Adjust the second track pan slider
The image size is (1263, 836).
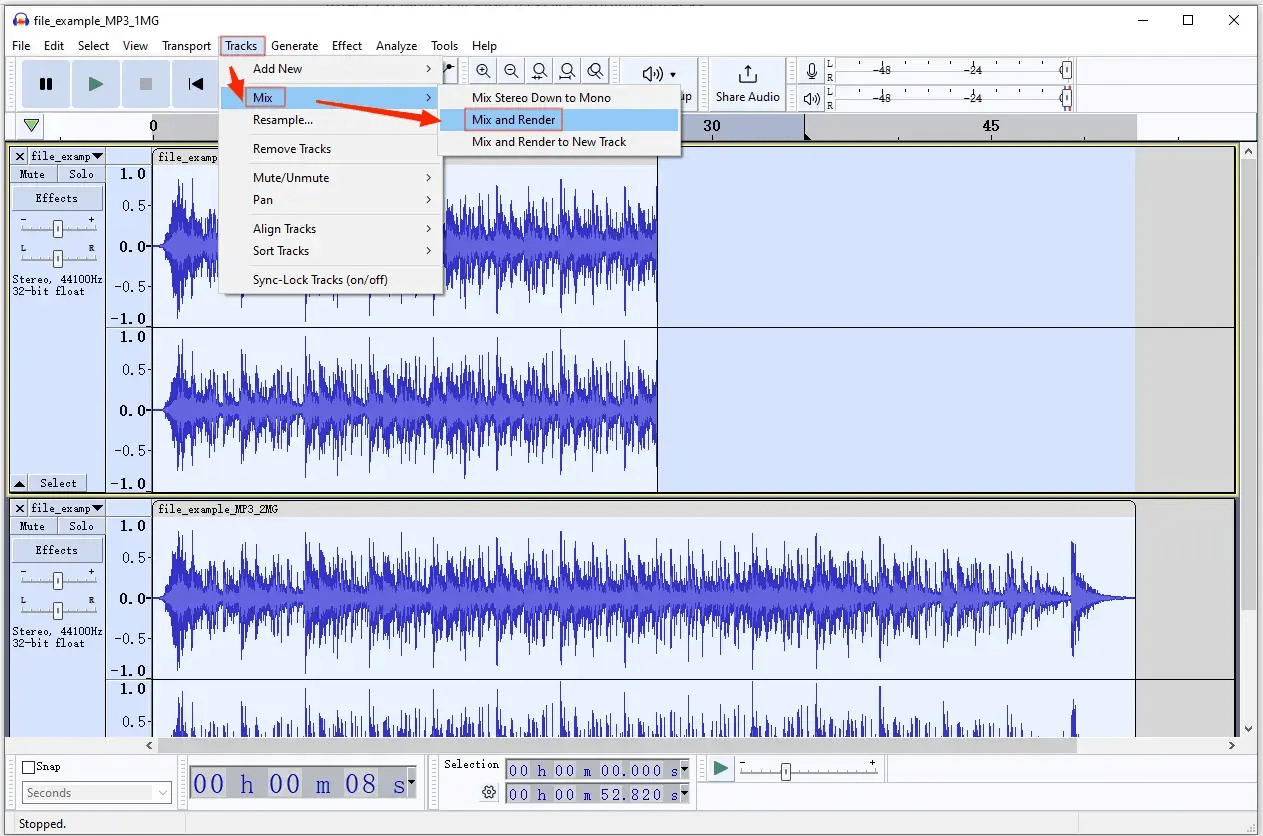(58, 609)
